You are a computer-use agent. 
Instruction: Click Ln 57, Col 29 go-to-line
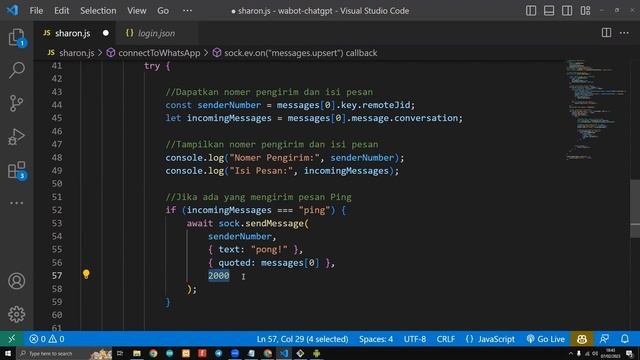[302, 339]
